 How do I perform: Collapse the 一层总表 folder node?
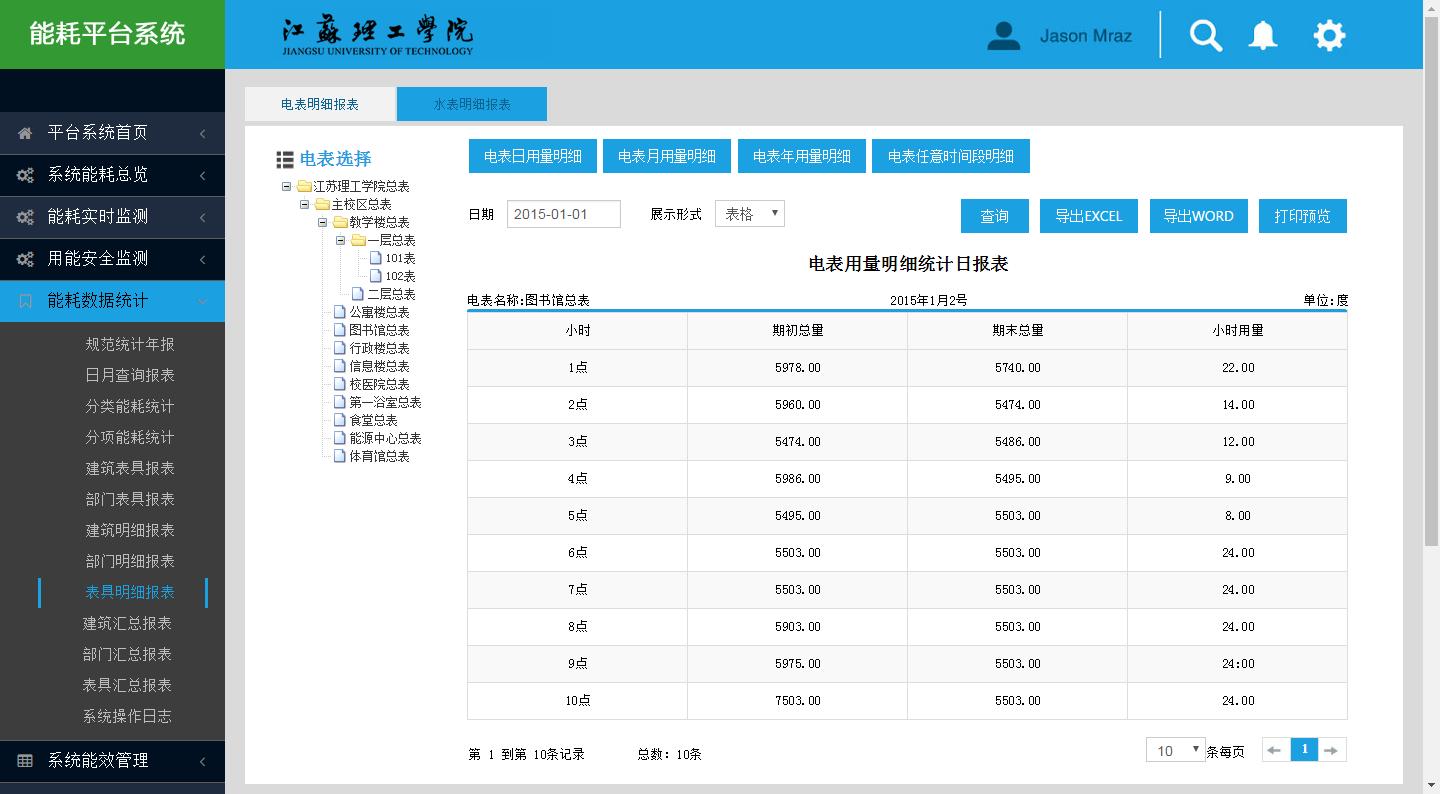pyautogui.click(x=341, y=240)
